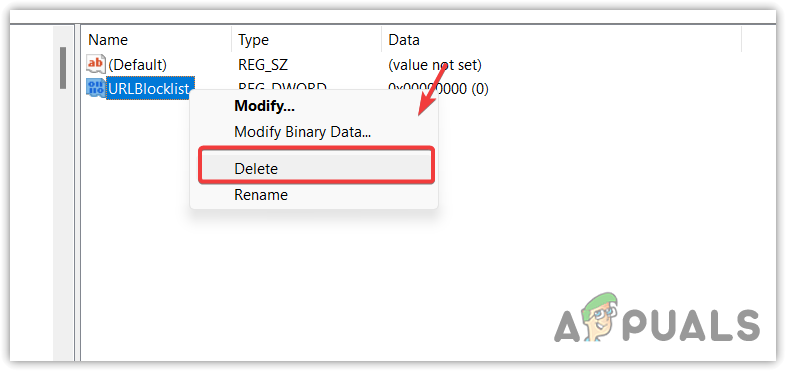
Task: Click the REG_SZ type cell
Action: coord(263,65)
